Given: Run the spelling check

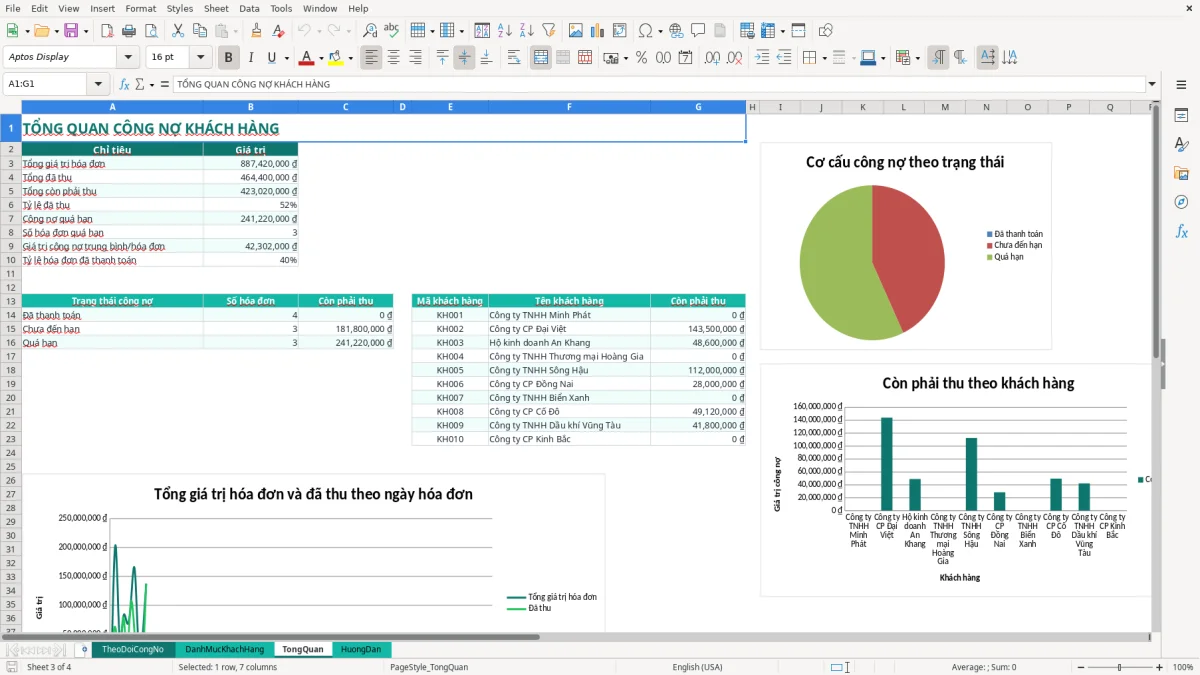Looking at the screenshot, I should pos(392,31).
